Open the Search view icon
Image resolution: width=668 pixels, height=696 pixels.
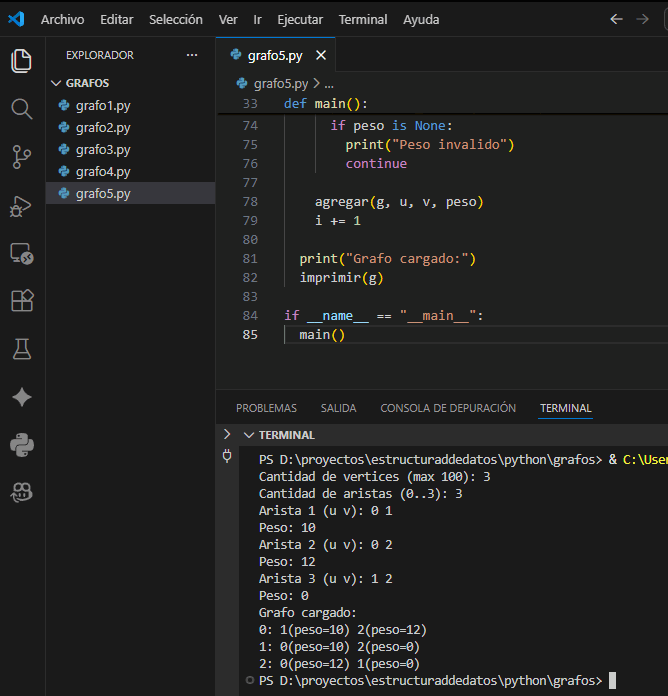pyautogui.click(x=21, y=108)
